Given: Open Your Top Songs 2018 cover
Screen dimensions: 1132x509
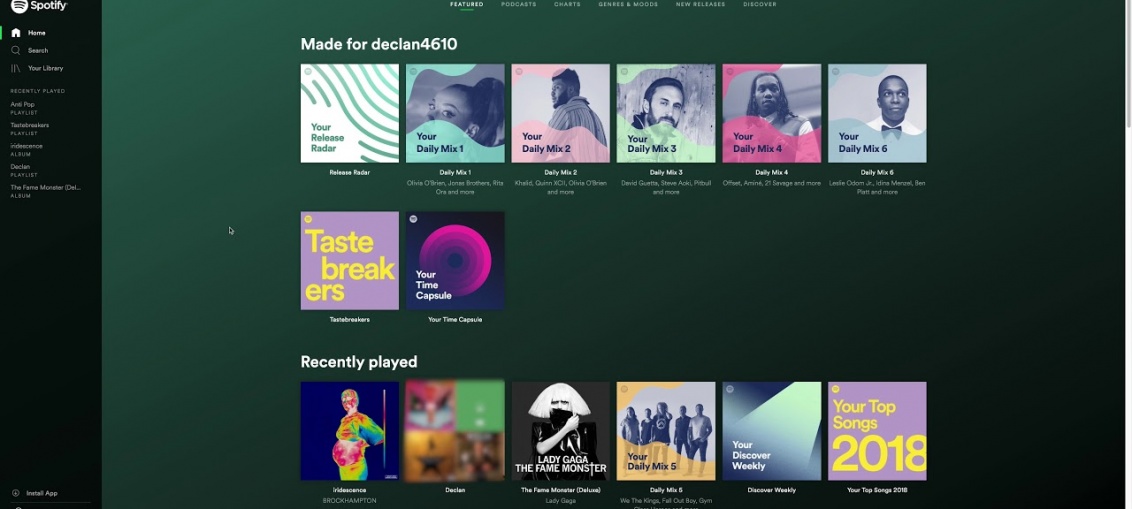Looking at the screenshot, I should pyautogui.click(x=877, y=431).
